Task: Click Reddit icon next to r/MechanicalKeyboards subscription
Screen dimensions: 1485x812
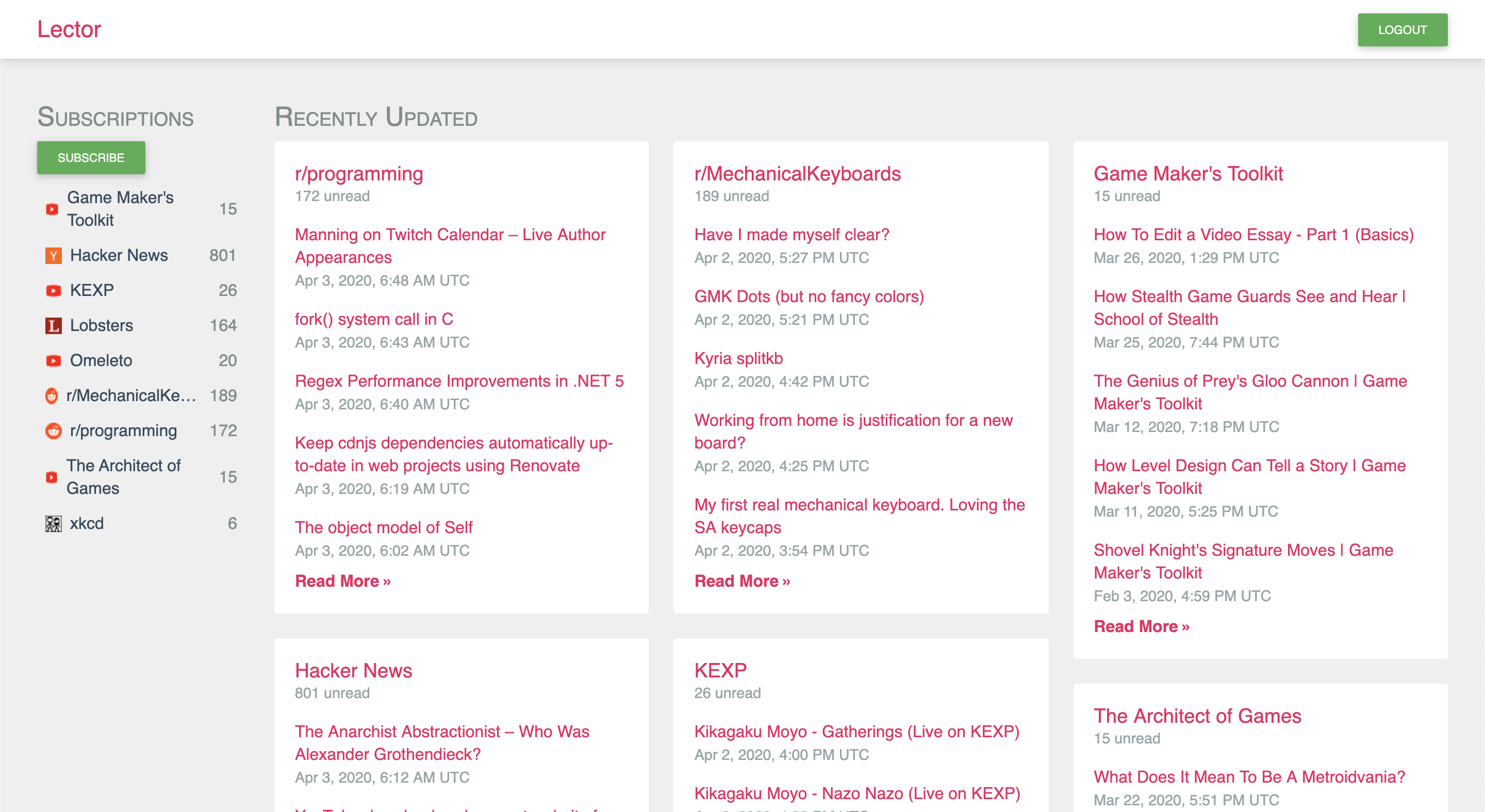Action: [52, 396]
